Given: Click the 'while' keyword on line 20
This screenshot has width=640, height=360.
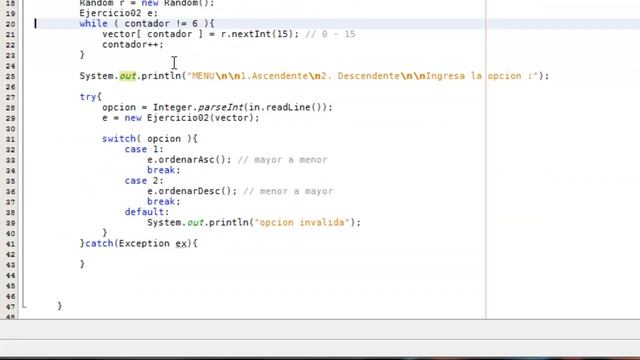Looking at the screenshot, I should (x=93, y=24).
